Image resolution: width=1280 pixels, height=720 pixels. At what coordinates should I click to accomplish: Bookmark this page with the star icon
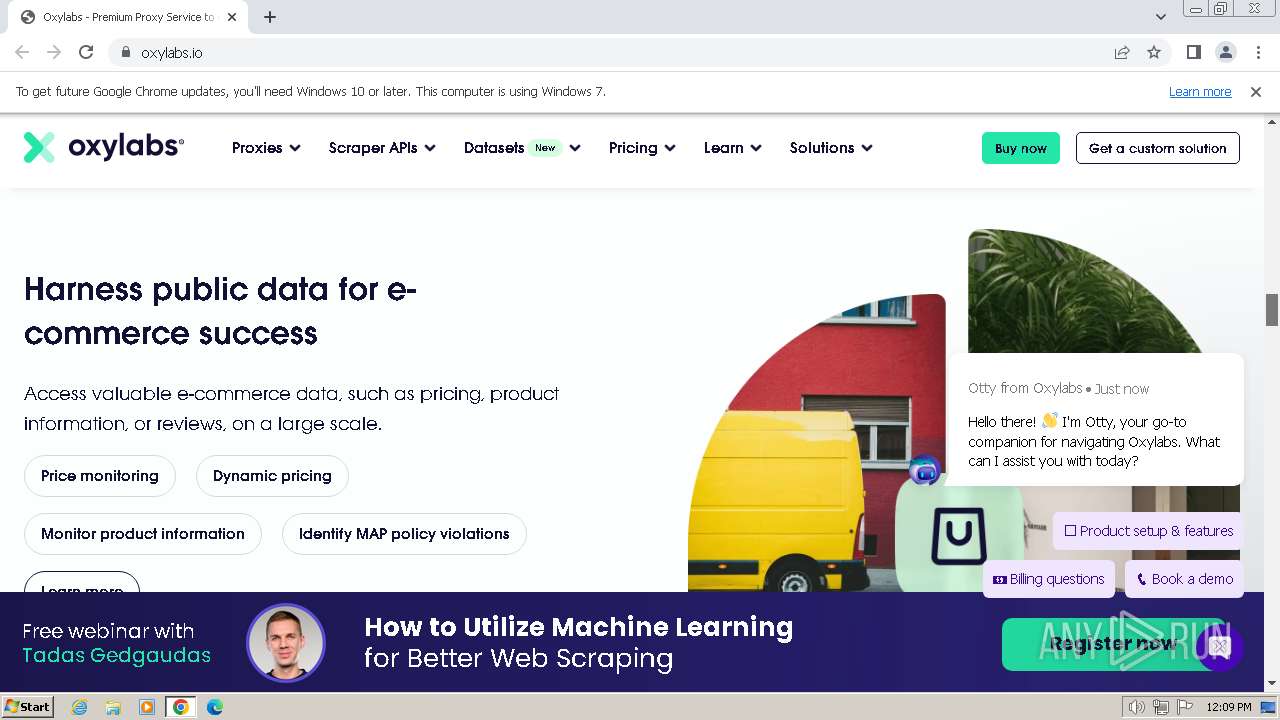1154,52
